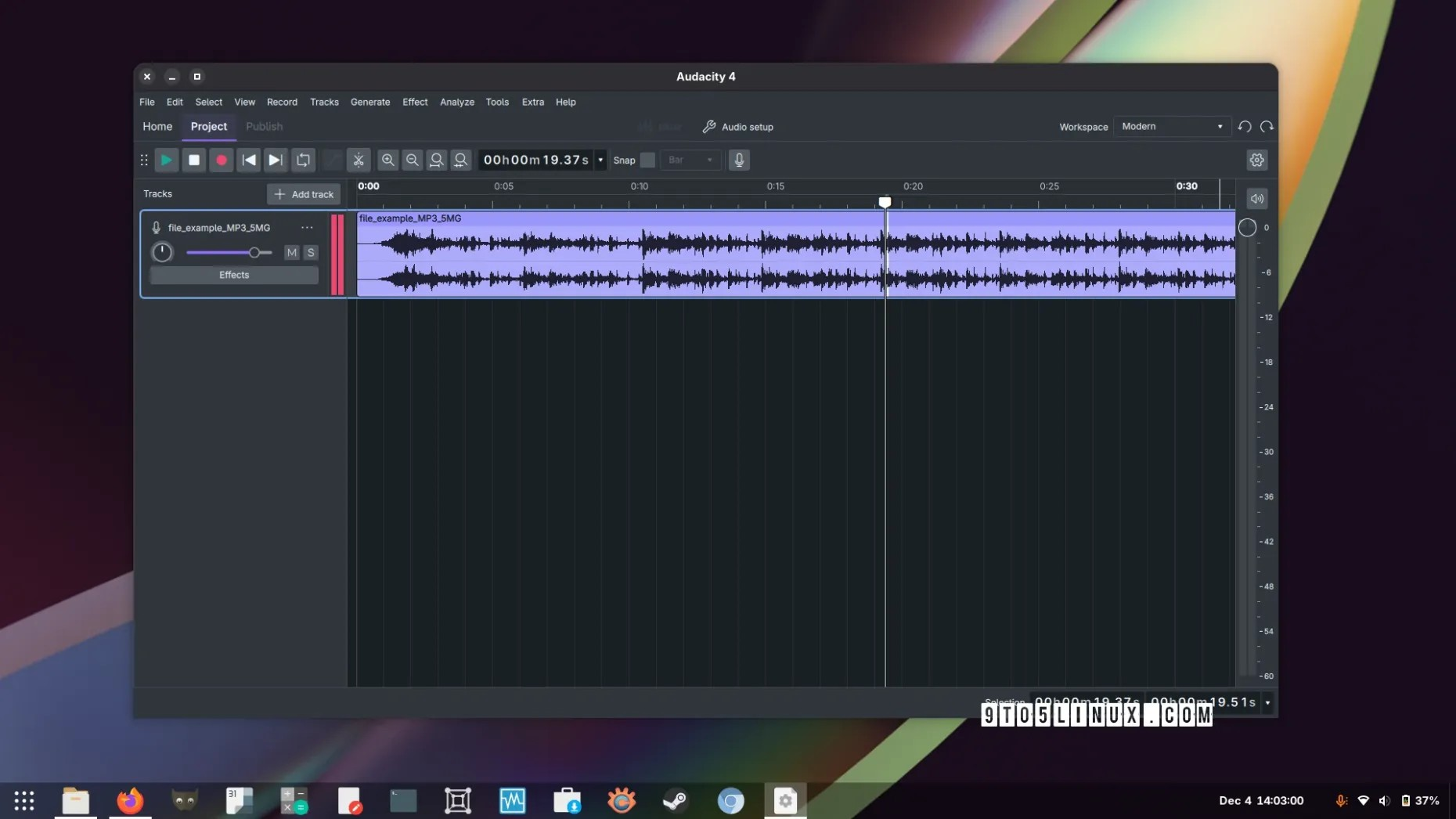Open the track options with the ellipsis menu
This screenshot has height=819, width=1456.
pyautogui.click(x=306, y=227)
